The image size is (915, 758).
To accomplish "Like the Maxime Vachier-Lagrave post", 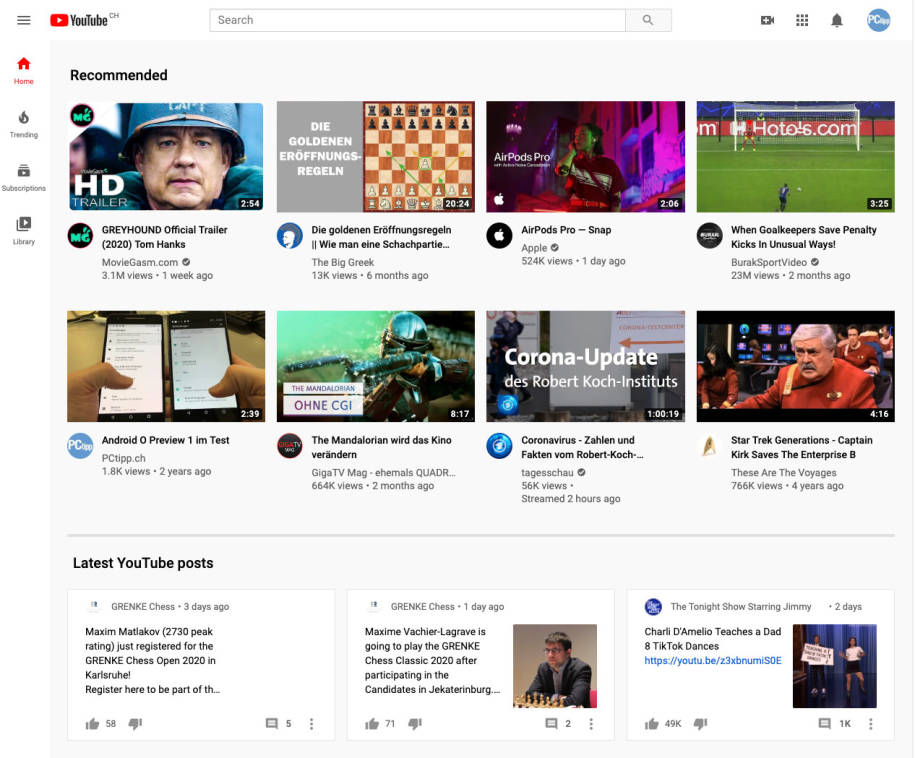I will point(372,724).
